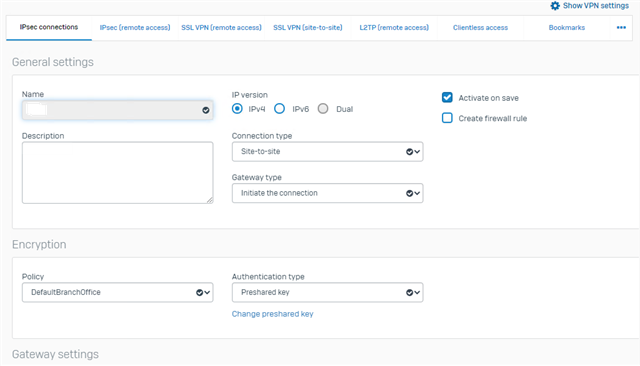This screenshot has height=366, width=640.
Task: Expand the Gateway type dropdown
Action: click(327, 193)
